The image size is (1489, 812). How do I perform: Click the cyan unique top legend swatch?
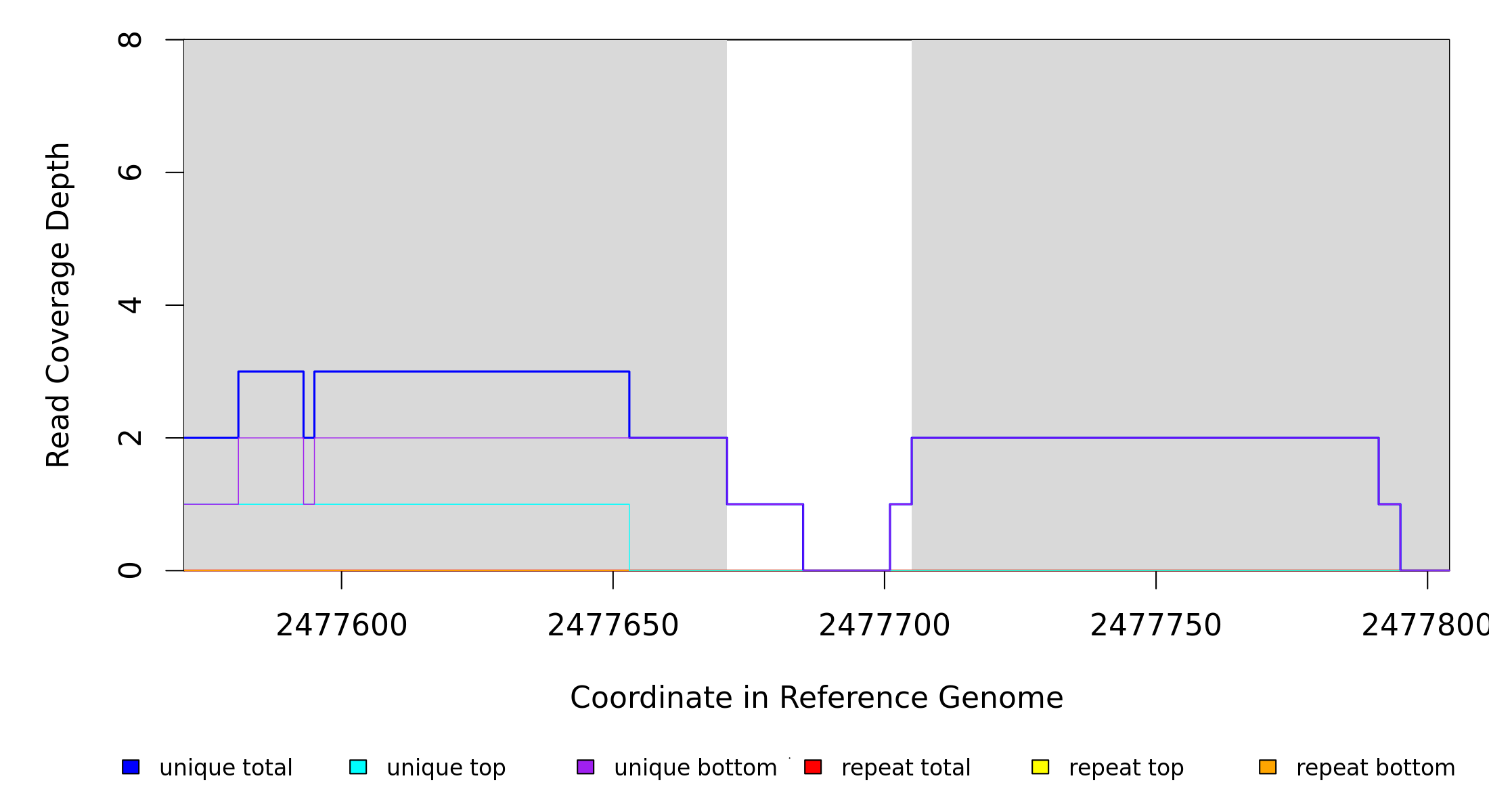tap(358, 767)
